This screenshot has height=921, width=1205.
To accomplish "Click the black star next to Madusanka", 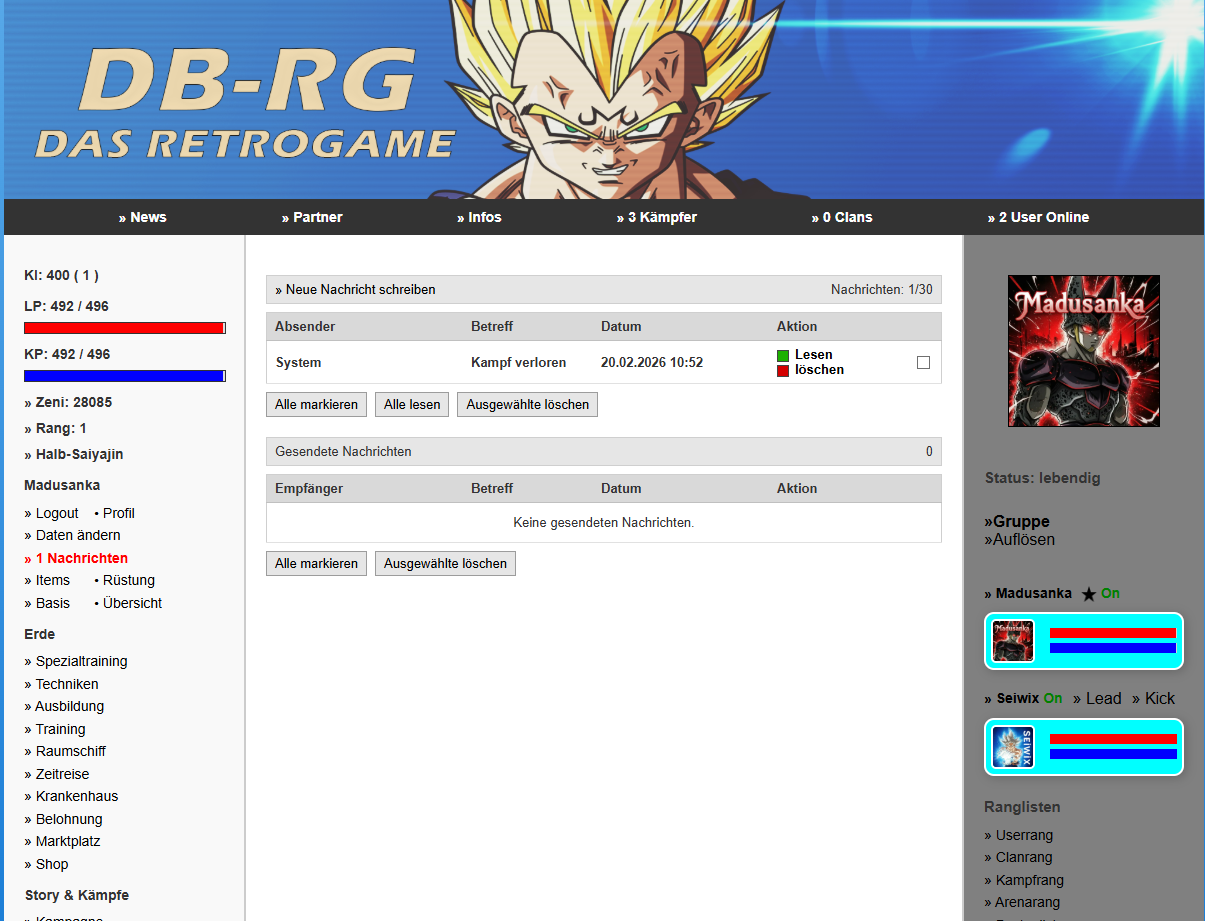I will point(1089,594).
